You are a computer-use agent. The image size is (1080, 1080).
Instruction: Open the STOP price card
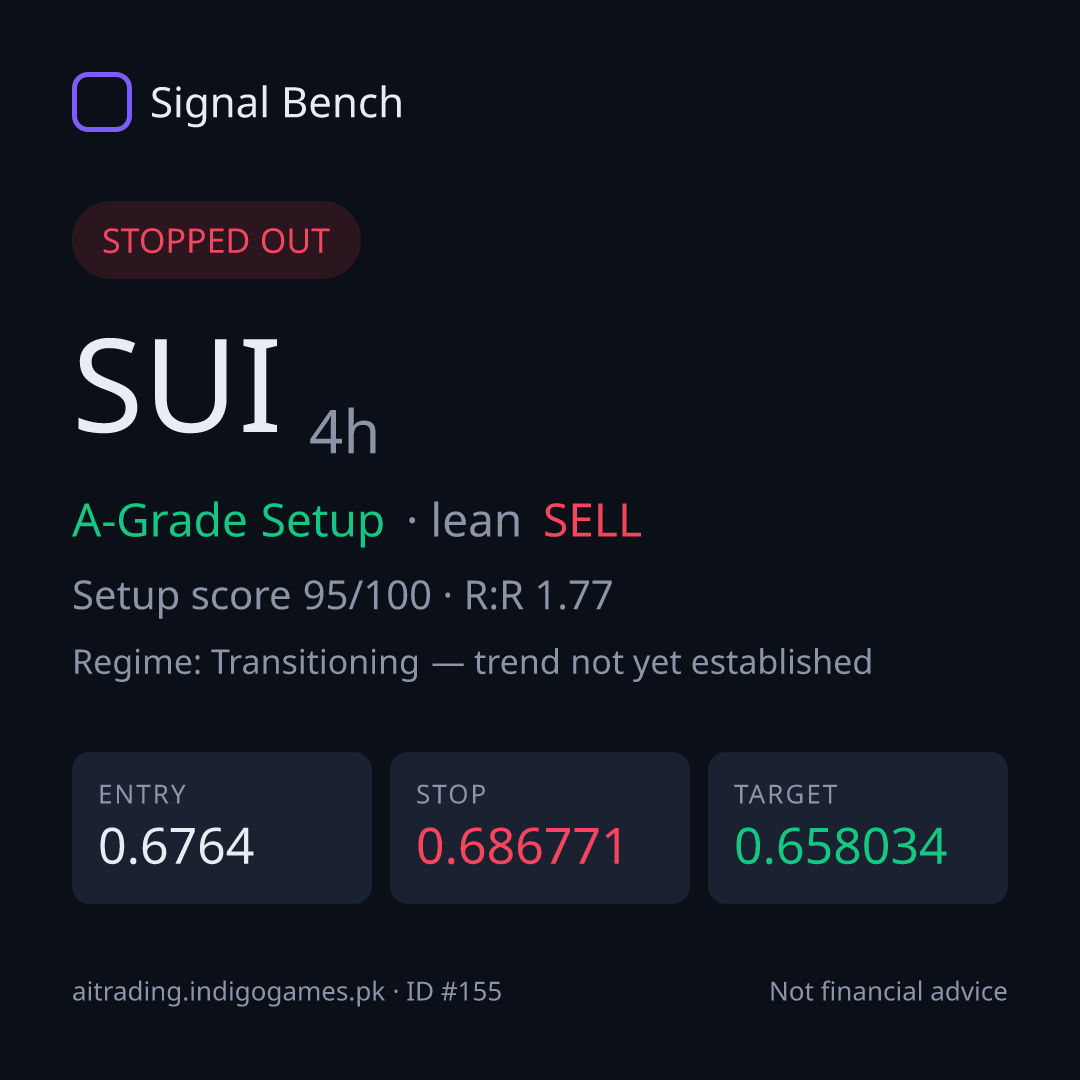click(x=540, y=828)
